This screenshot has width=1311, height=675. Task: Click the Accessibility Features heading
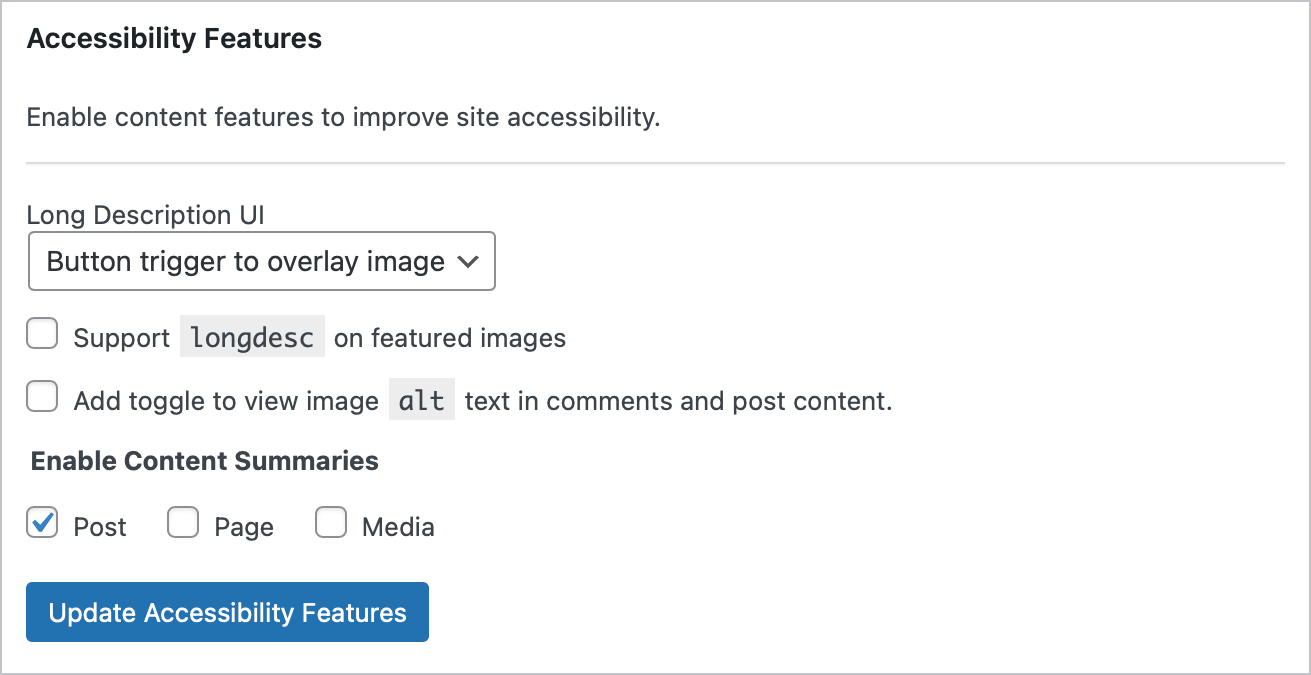tap(174, 38)
